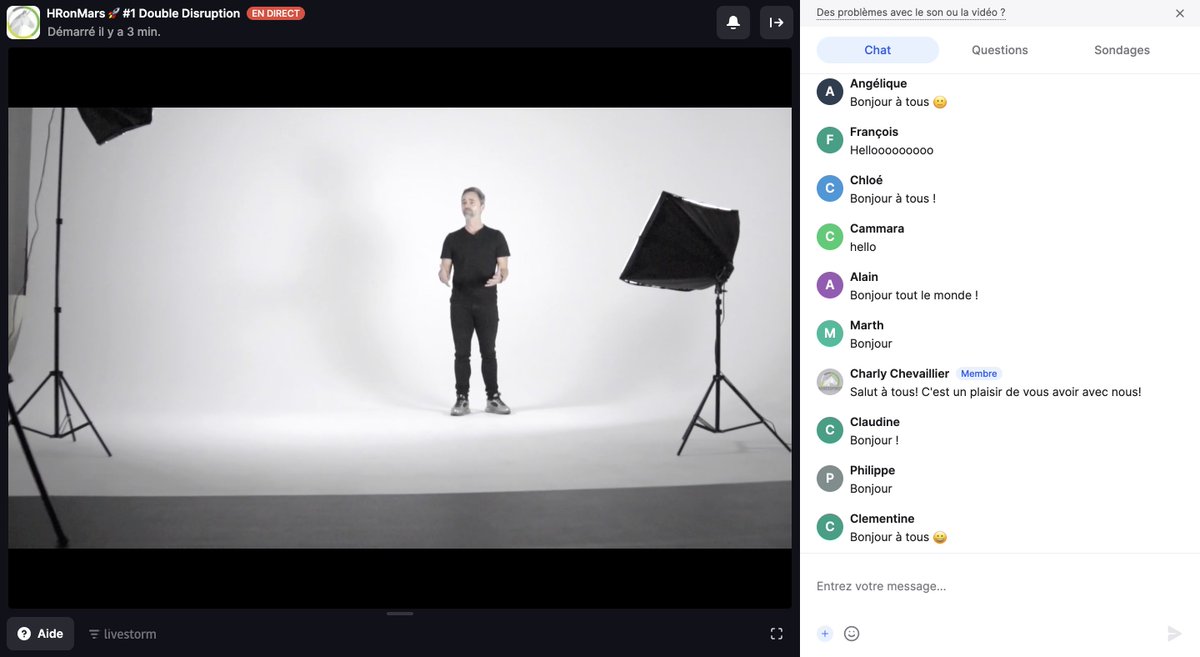Open the emoji picker in the chat
The image size is (1200, 657).
(851, 633)
